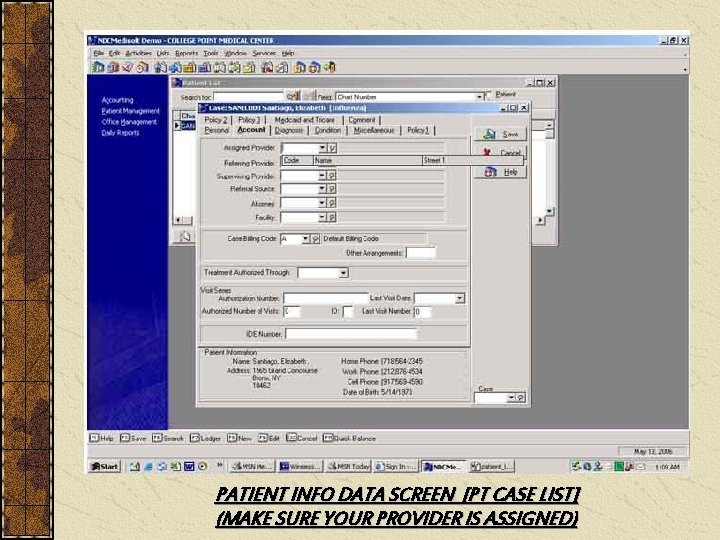The width and height of the screenshot is (720, 540).
Task: Open the Last Visit Date dropdown
Action: pyautogui.click(x=460, y=299)
